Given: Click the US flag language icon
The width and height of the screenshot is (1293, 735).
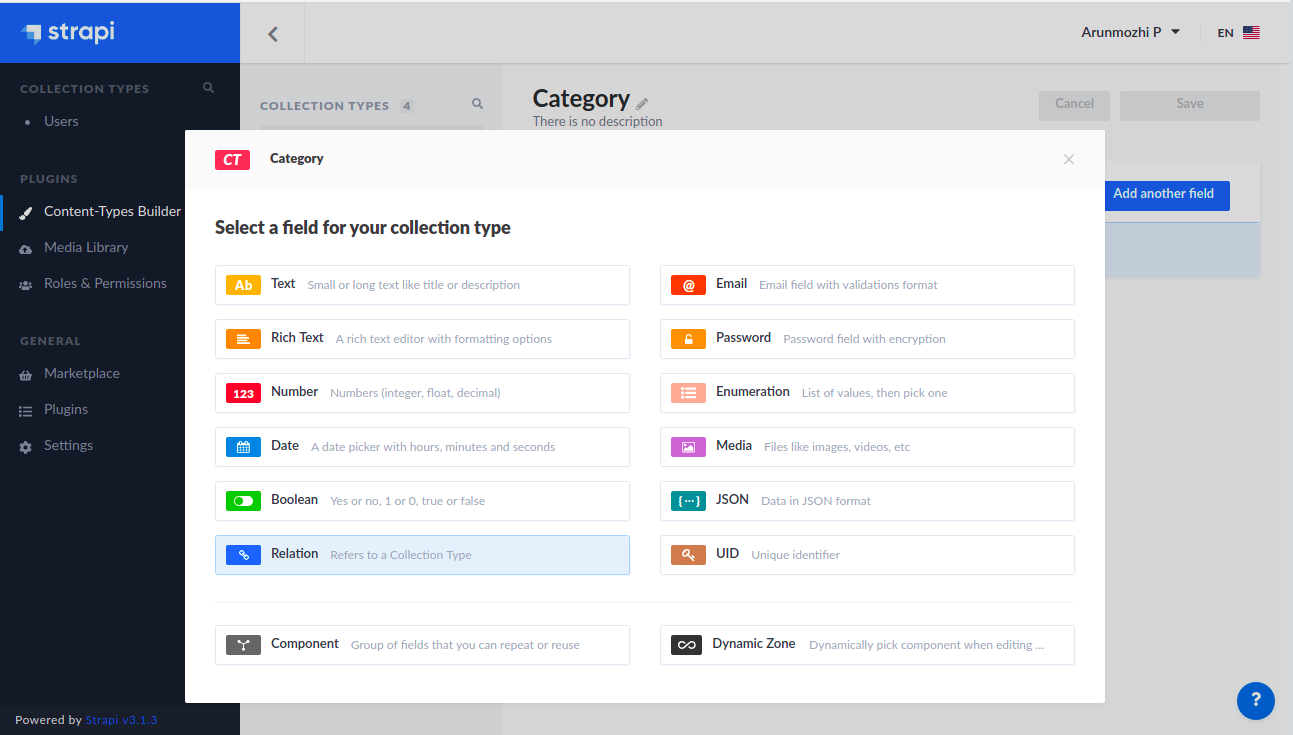Looking at the screenshot, I should point(1251,33).
